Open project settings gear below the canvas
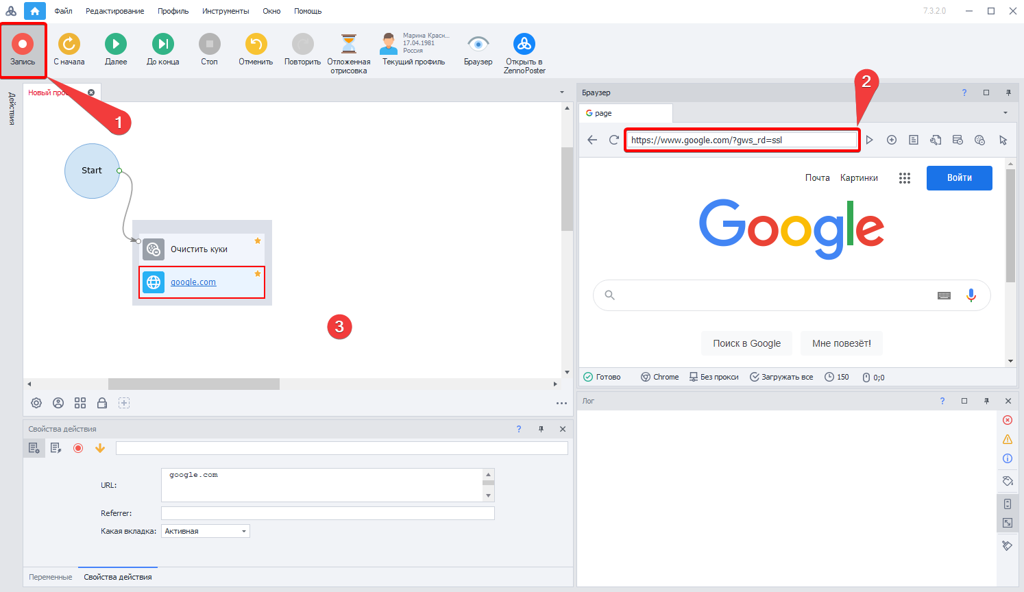Image resolution: width=1024 pixels, height=592 pixels. (36, 403)
